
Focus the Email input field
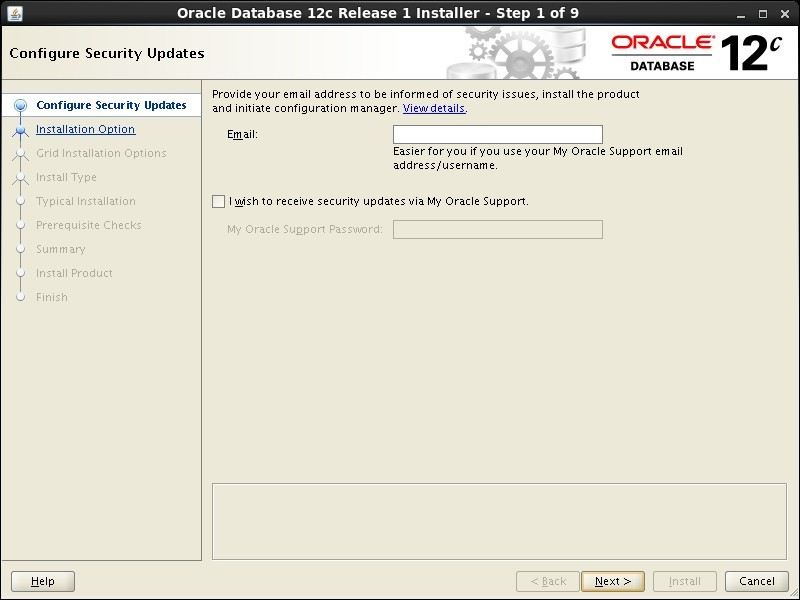point(497,135)
